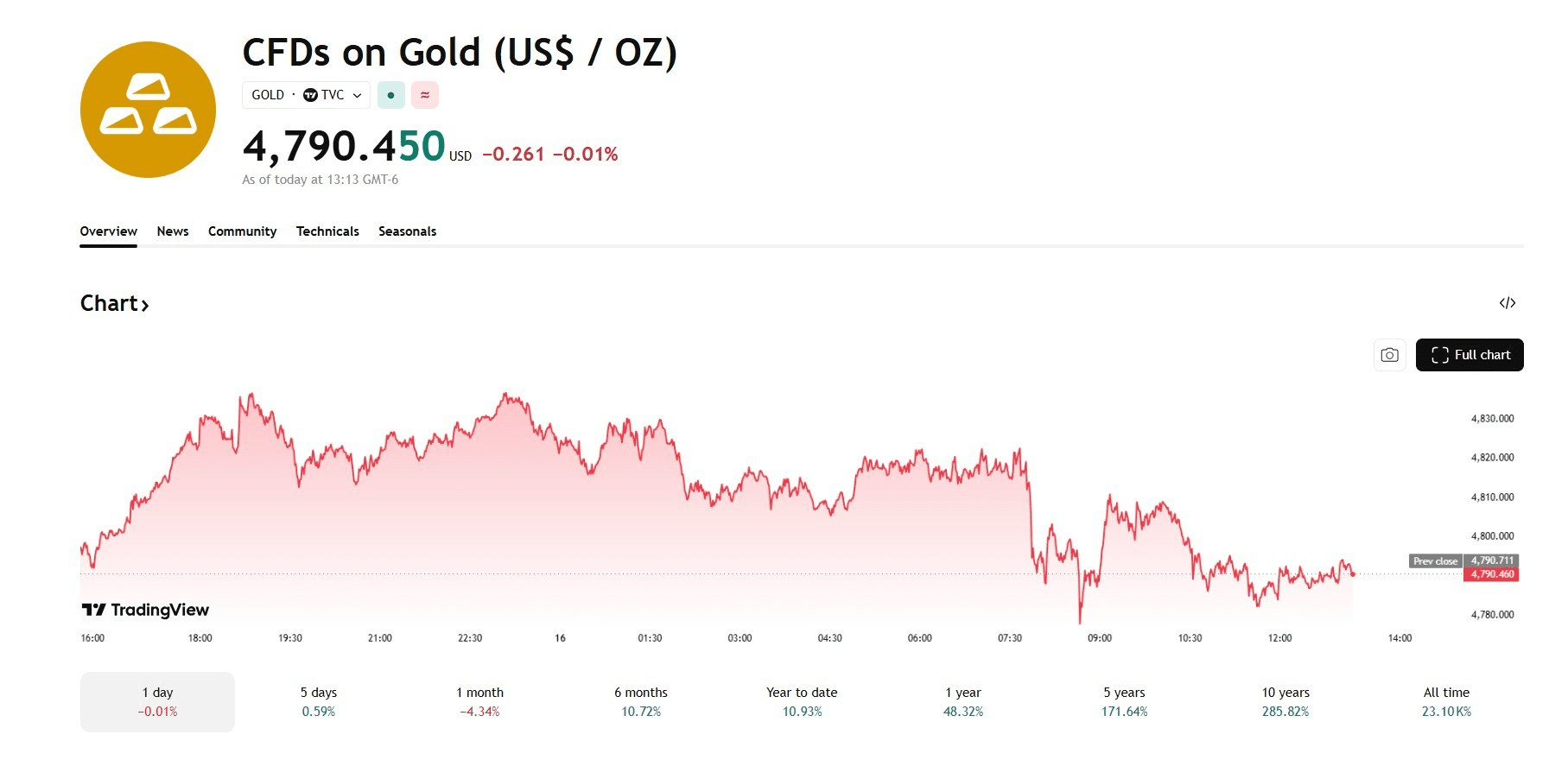Switch to All time range
1568x760 pixels.
coord(1446,701)
